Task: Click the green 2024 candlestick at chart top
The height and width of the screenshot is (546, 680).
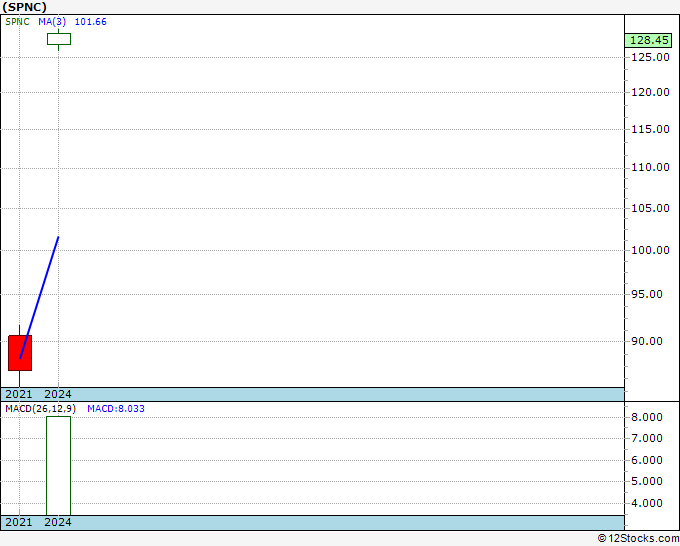Action: (x=58, y=39)
